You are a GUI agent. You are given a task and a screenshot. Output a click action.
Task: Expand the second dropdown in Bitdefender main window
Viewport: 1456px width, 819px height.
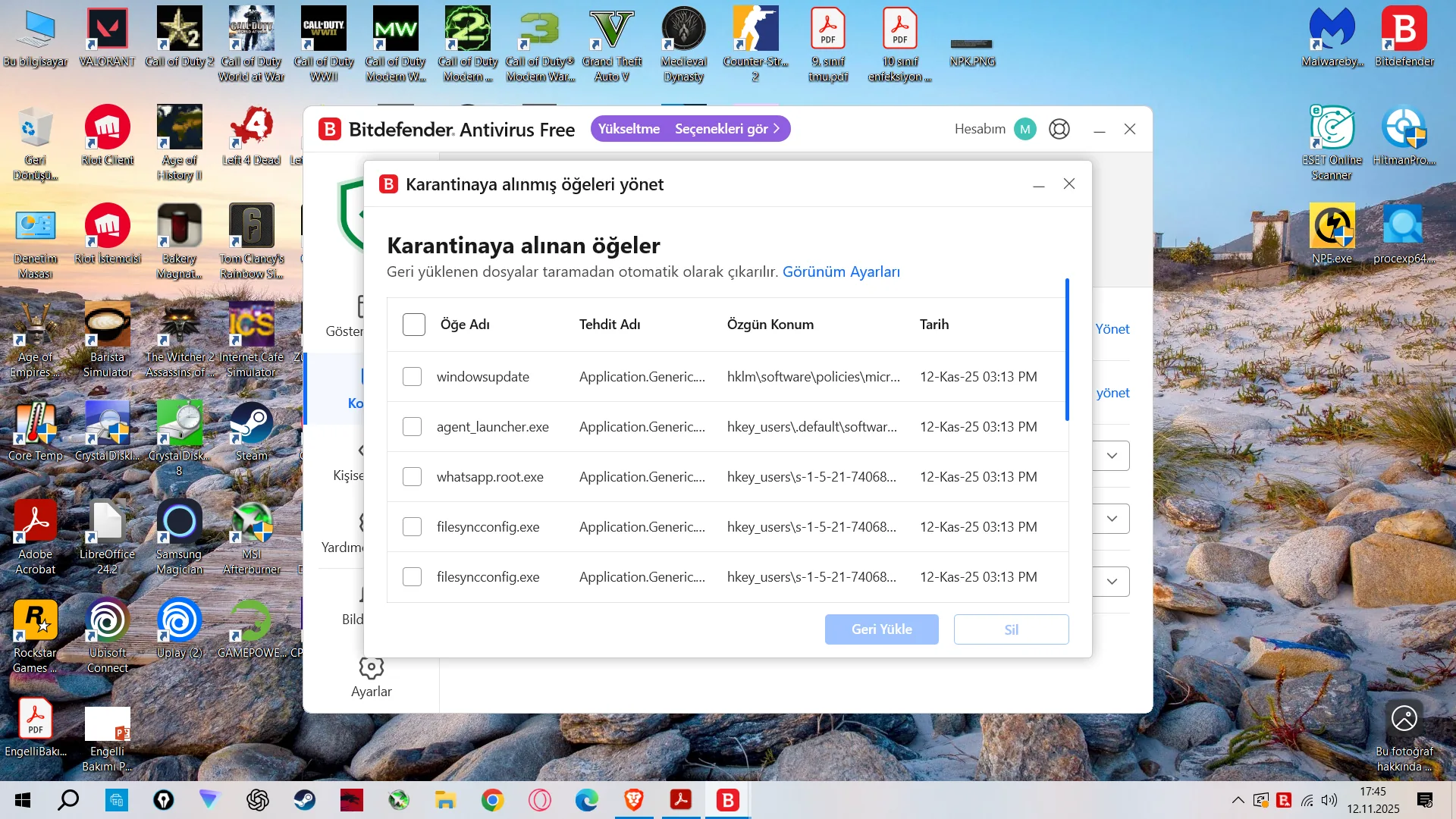pyautogui.click(x=1112, y=519)
